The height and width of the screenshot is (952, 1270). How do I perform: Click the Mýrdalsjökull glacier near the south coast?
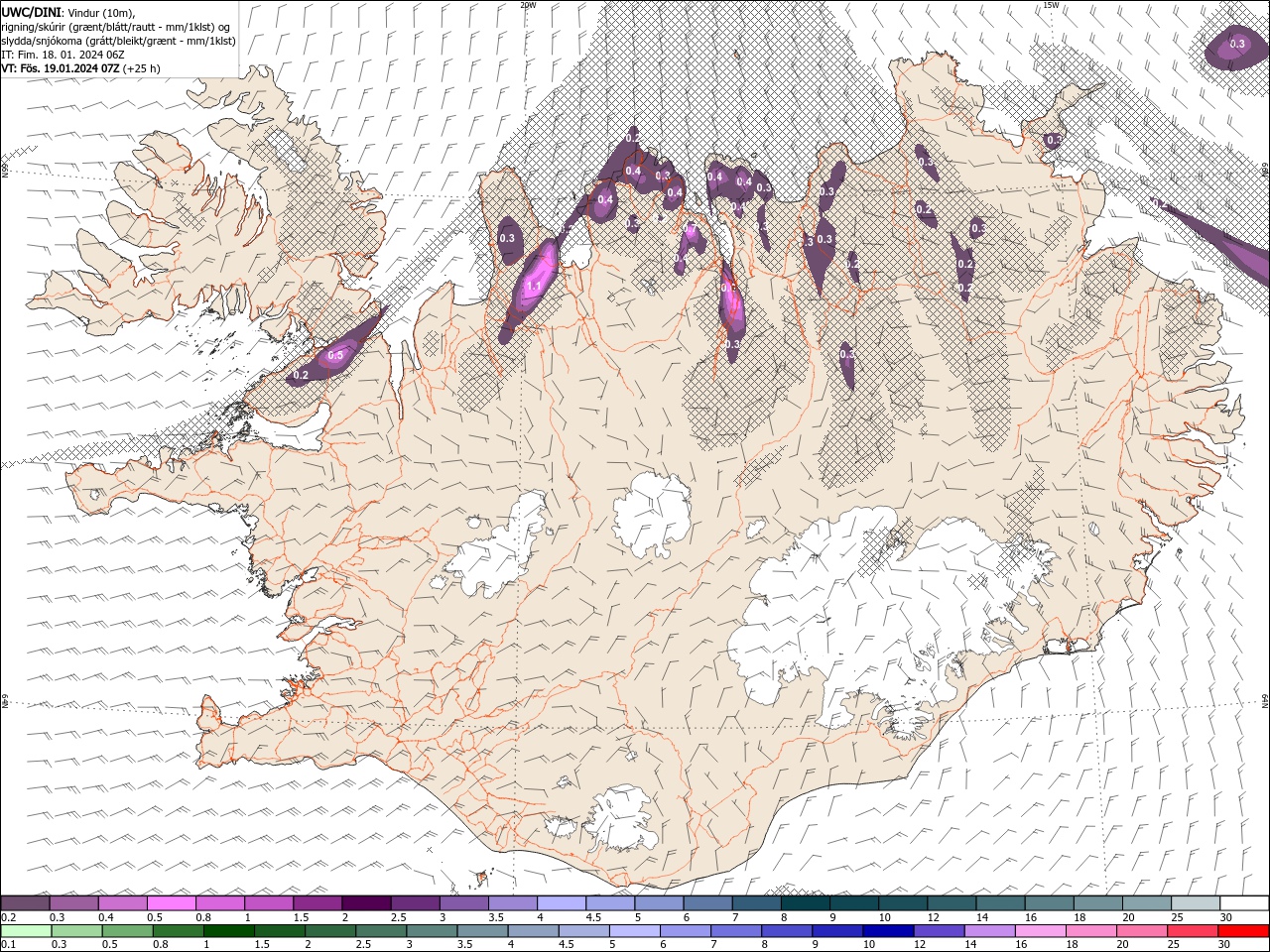(x=621, y=820)
